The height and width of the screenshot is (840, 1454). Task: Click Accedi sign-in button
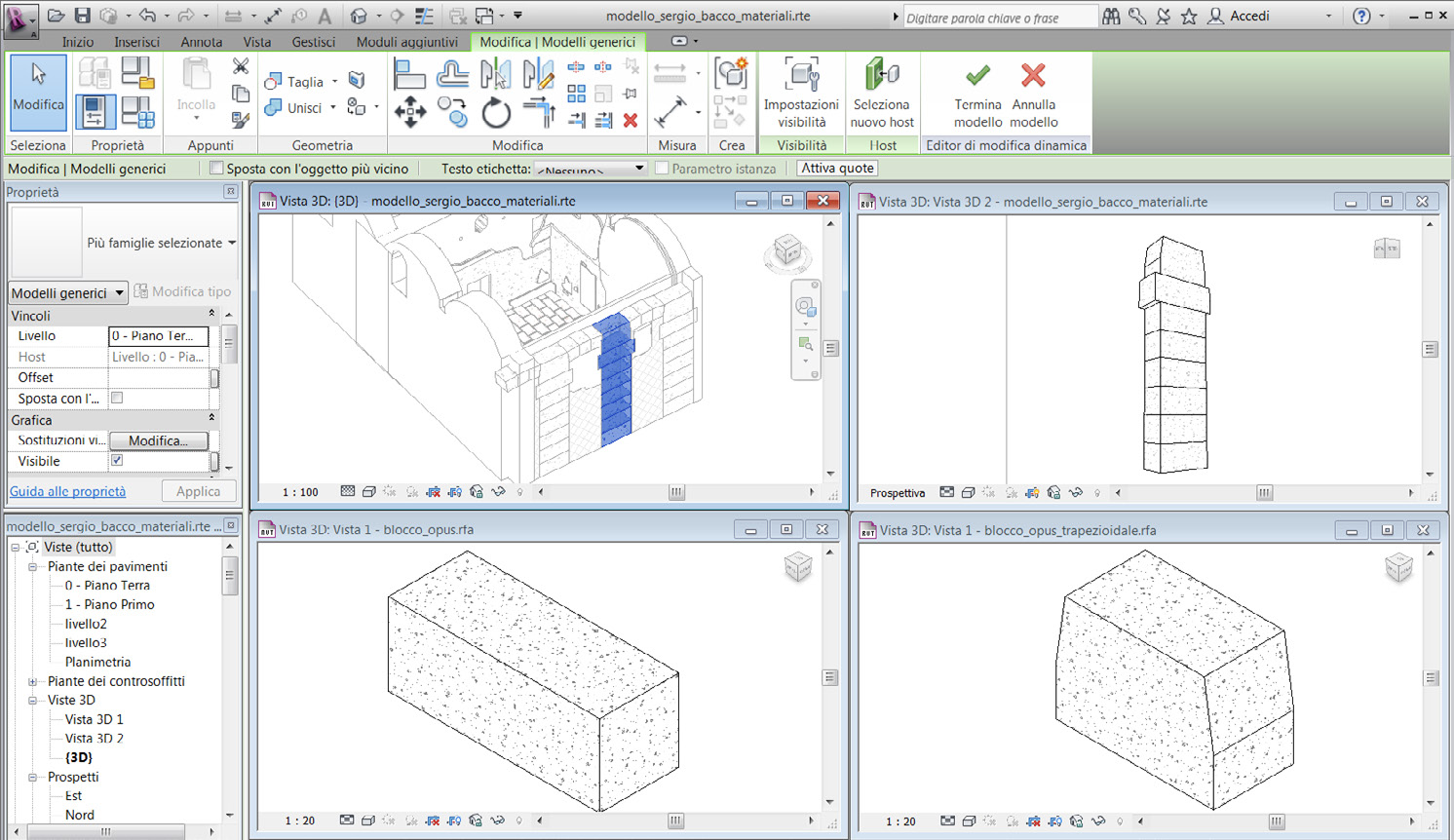(x=1239, y=16)
